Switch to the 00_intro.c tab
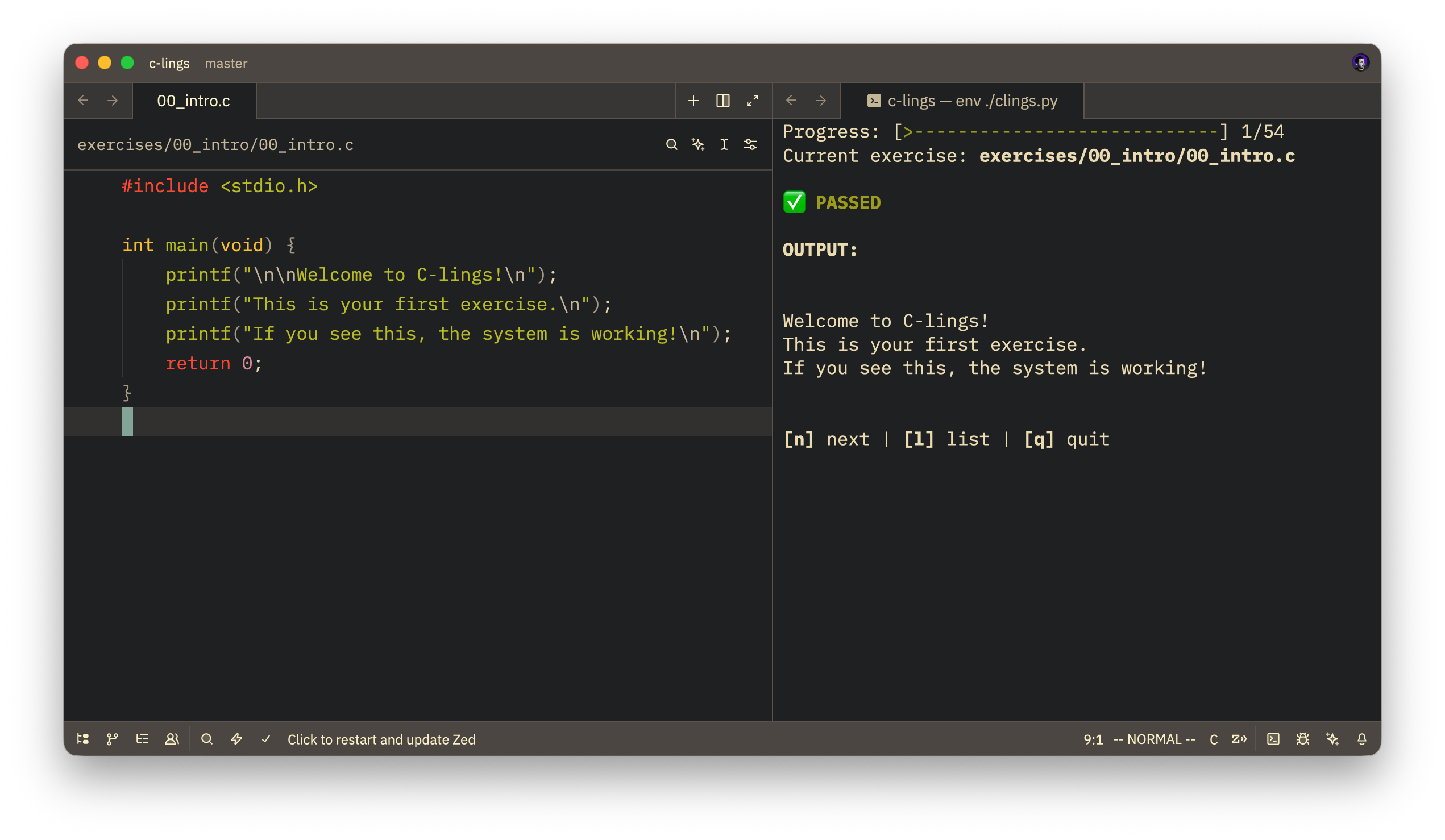1445x840 pixels. pyautogui.click(x=194, y=101)
